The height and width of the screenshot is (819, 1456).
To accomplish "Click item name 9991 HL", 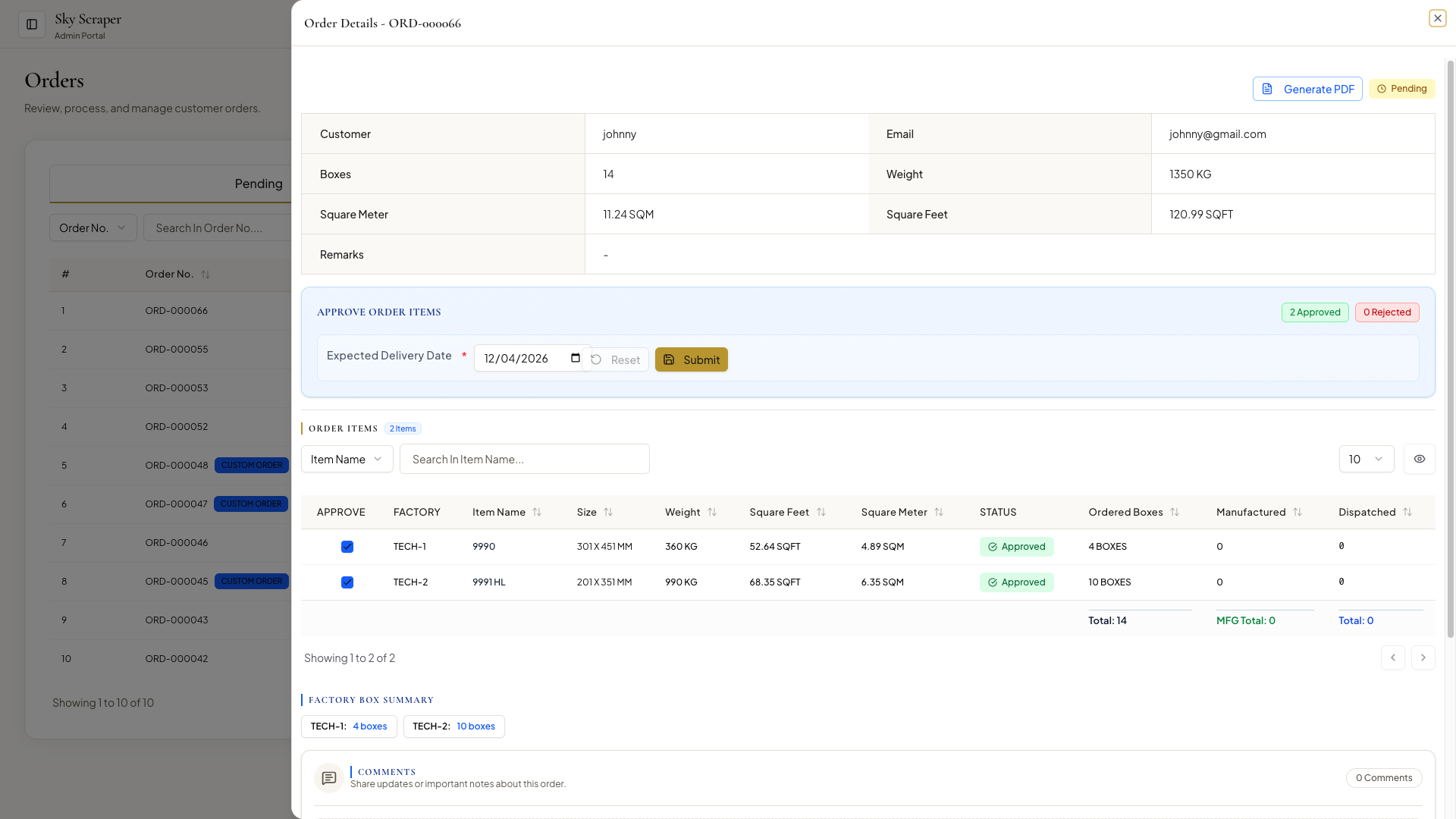I will coord(488,582).
